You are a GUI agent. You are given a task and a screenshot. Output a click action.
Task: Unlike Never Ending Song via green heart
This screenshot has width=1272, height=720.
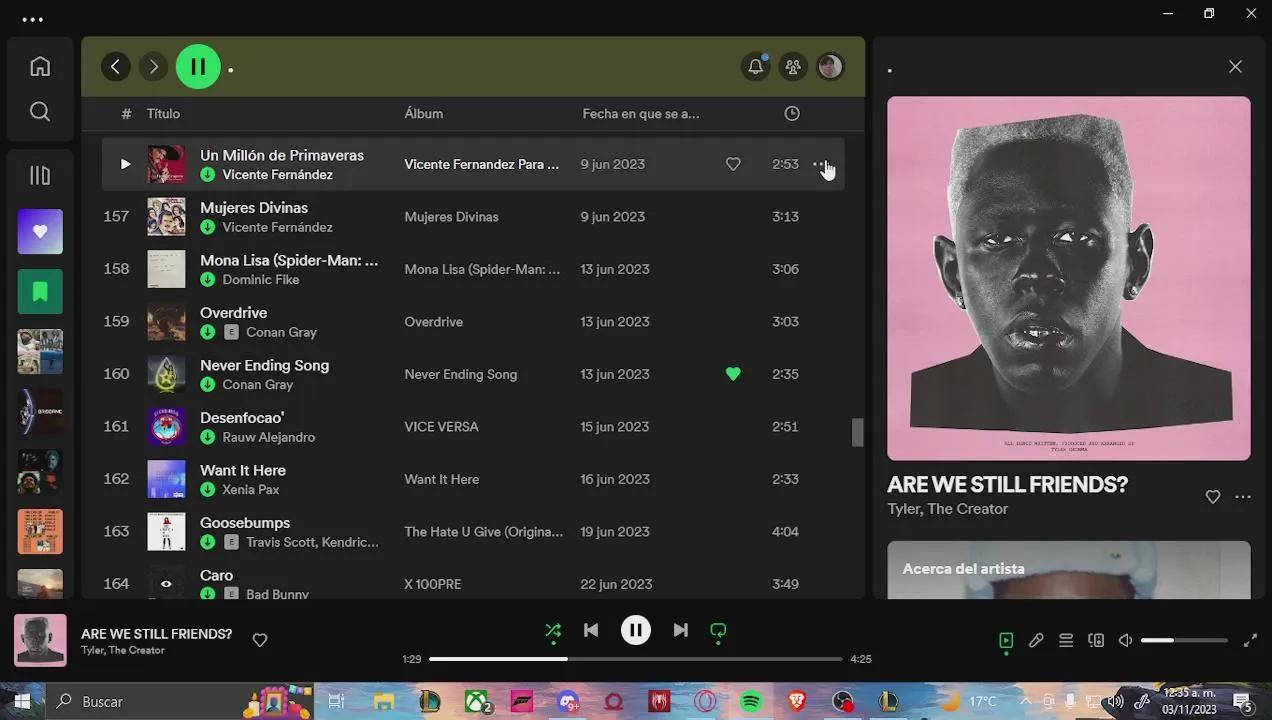tap(733, 374)
